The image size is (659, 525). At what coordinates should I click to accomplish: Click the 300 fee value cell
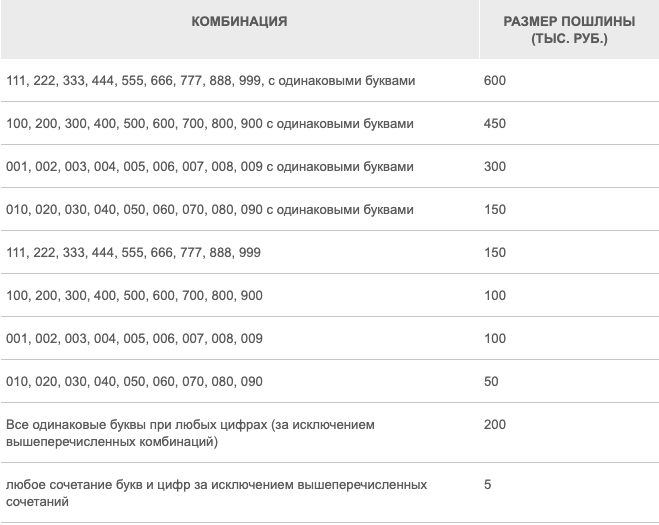click(495, 166)
